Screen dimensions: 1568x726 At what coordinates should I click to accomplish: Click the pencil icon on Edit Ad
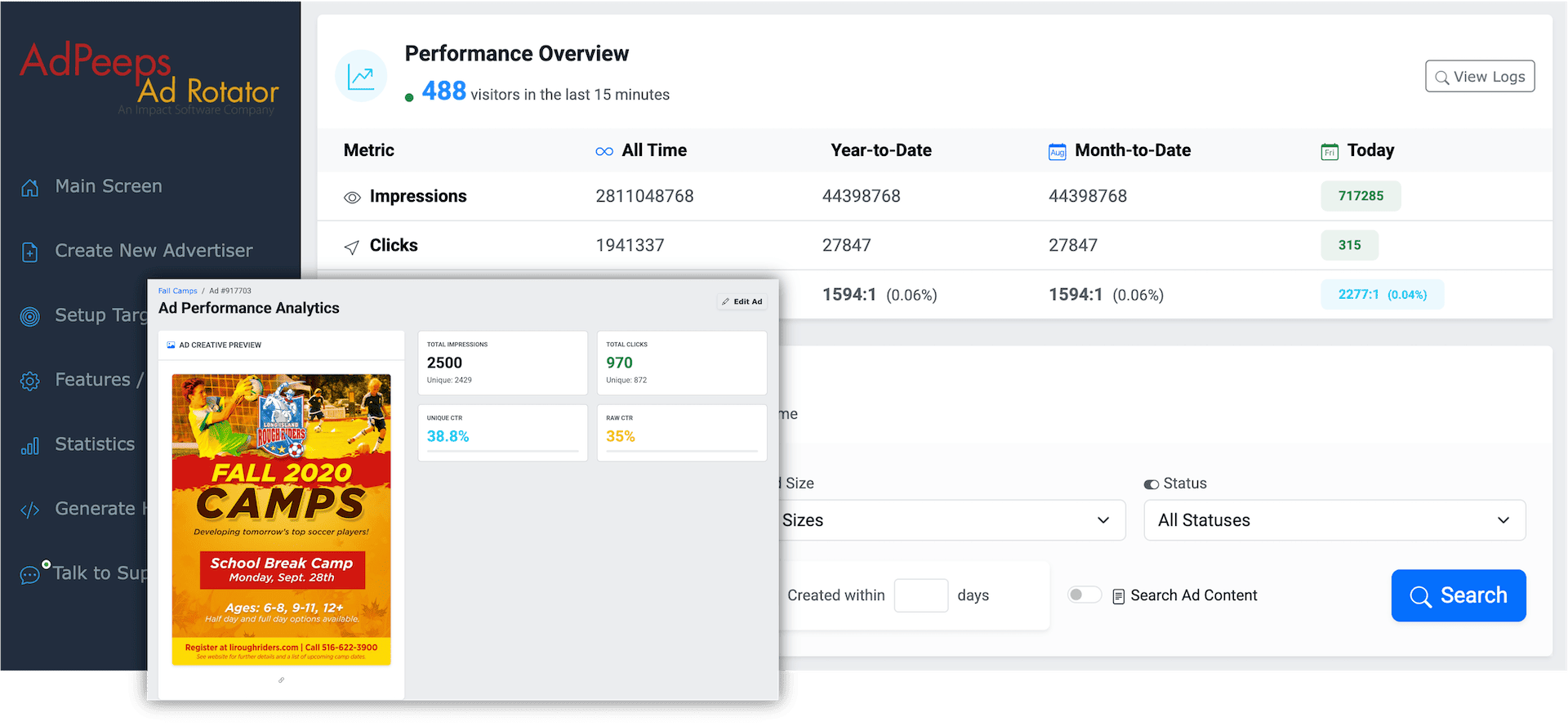pyautogui.click(x=725, y=301)
